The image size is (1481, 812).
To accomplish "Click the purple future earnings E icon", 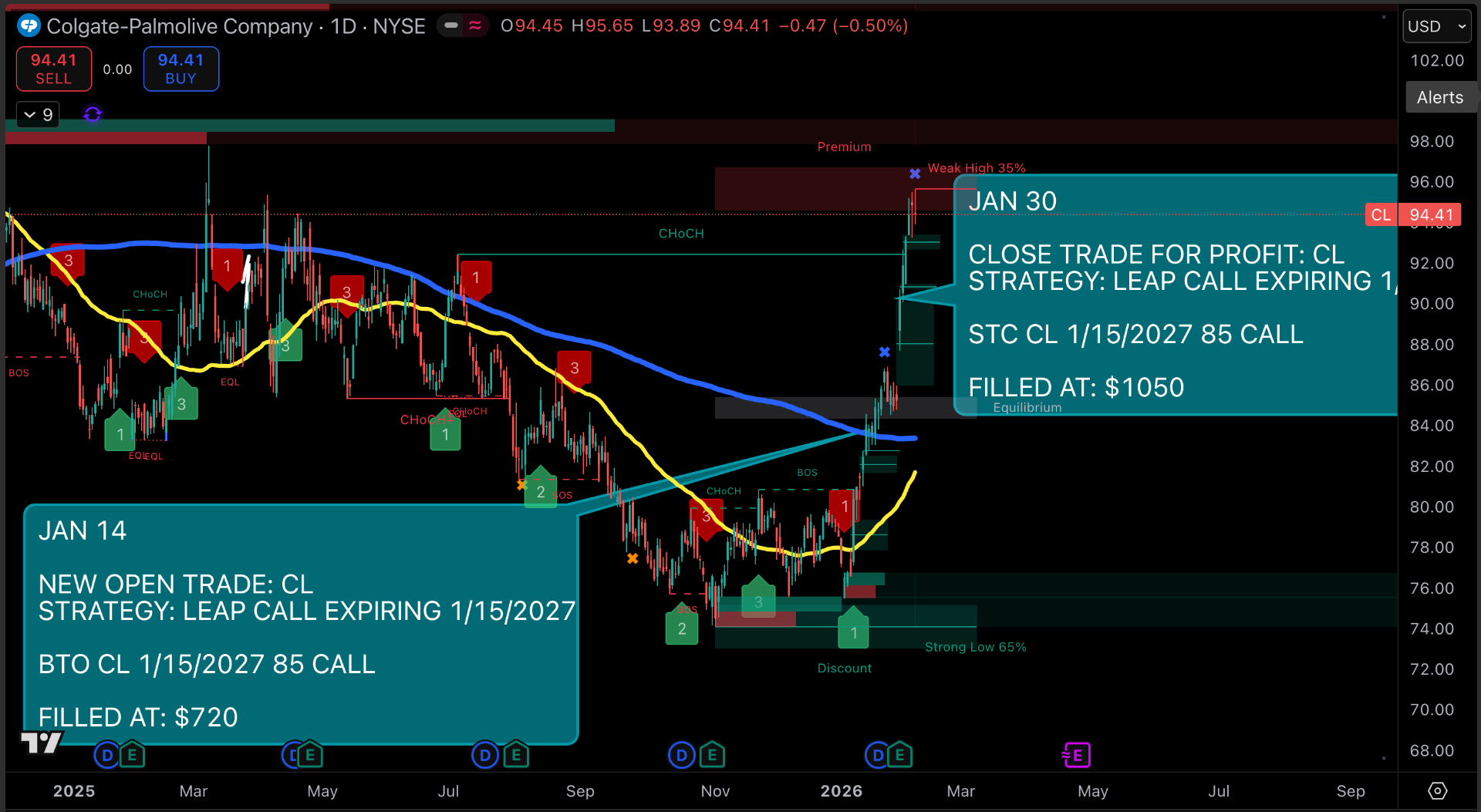I will 1076,755.
